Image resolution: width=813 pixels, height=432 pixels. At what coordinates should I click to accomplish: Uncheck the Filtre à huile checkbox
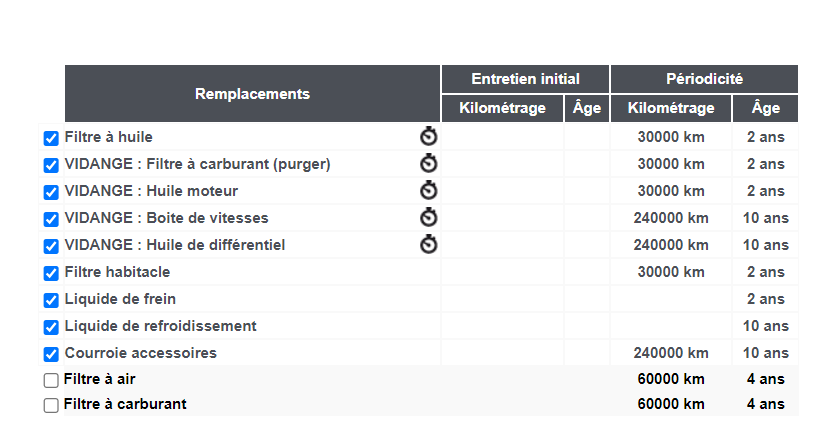tap(51, 138)
